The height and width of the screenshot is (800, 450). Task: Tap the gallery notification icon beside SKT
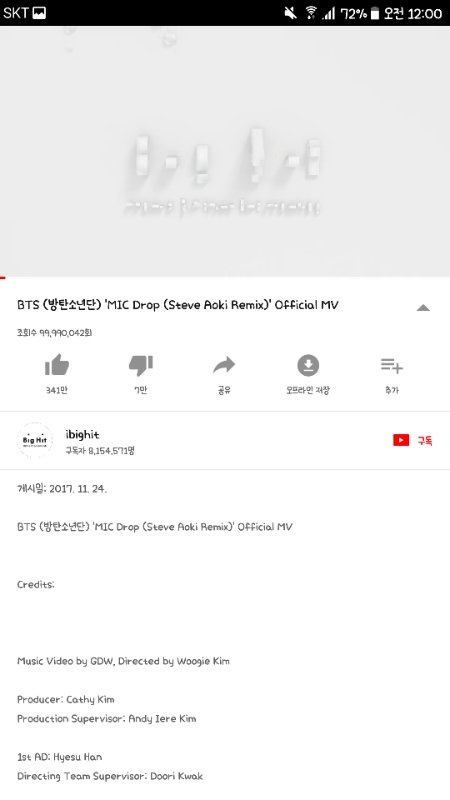[39, 13]
